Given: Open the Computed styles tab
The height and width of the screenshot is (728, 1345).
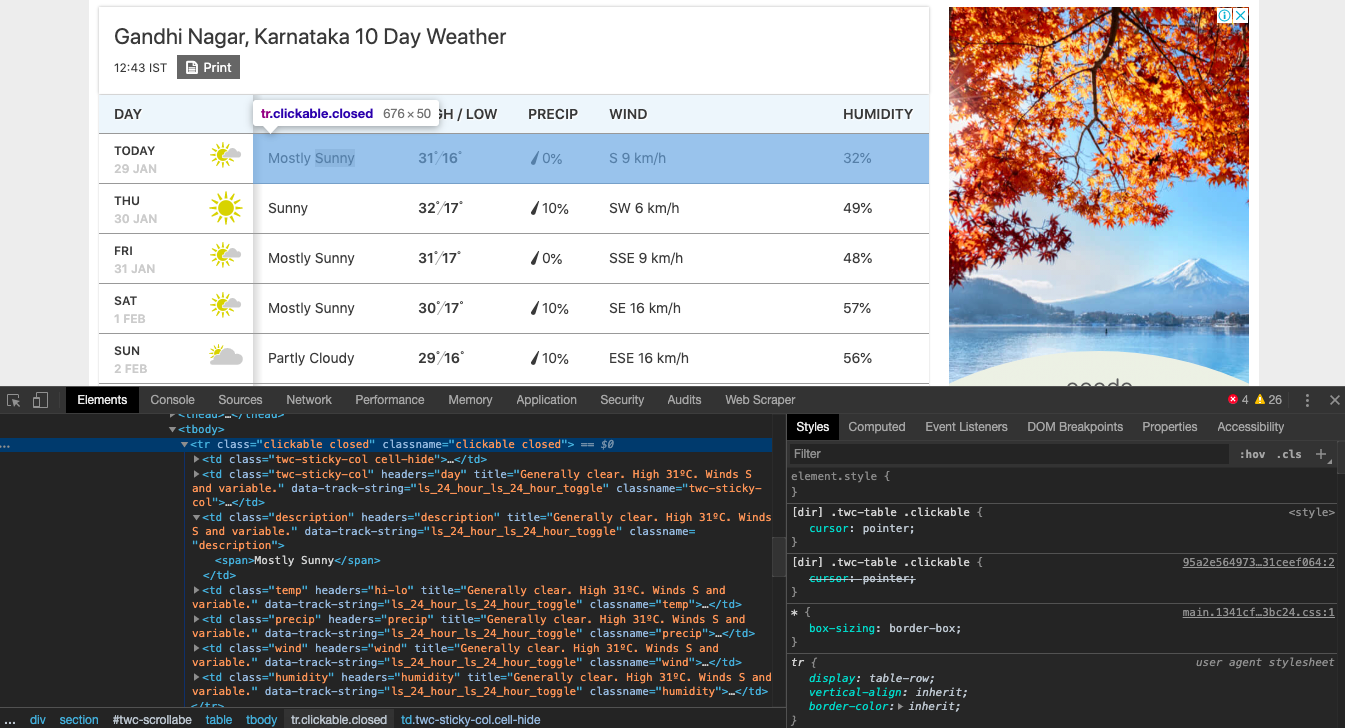Looking at the screenshot, I should pyautogui.click(x=876, y=426).
